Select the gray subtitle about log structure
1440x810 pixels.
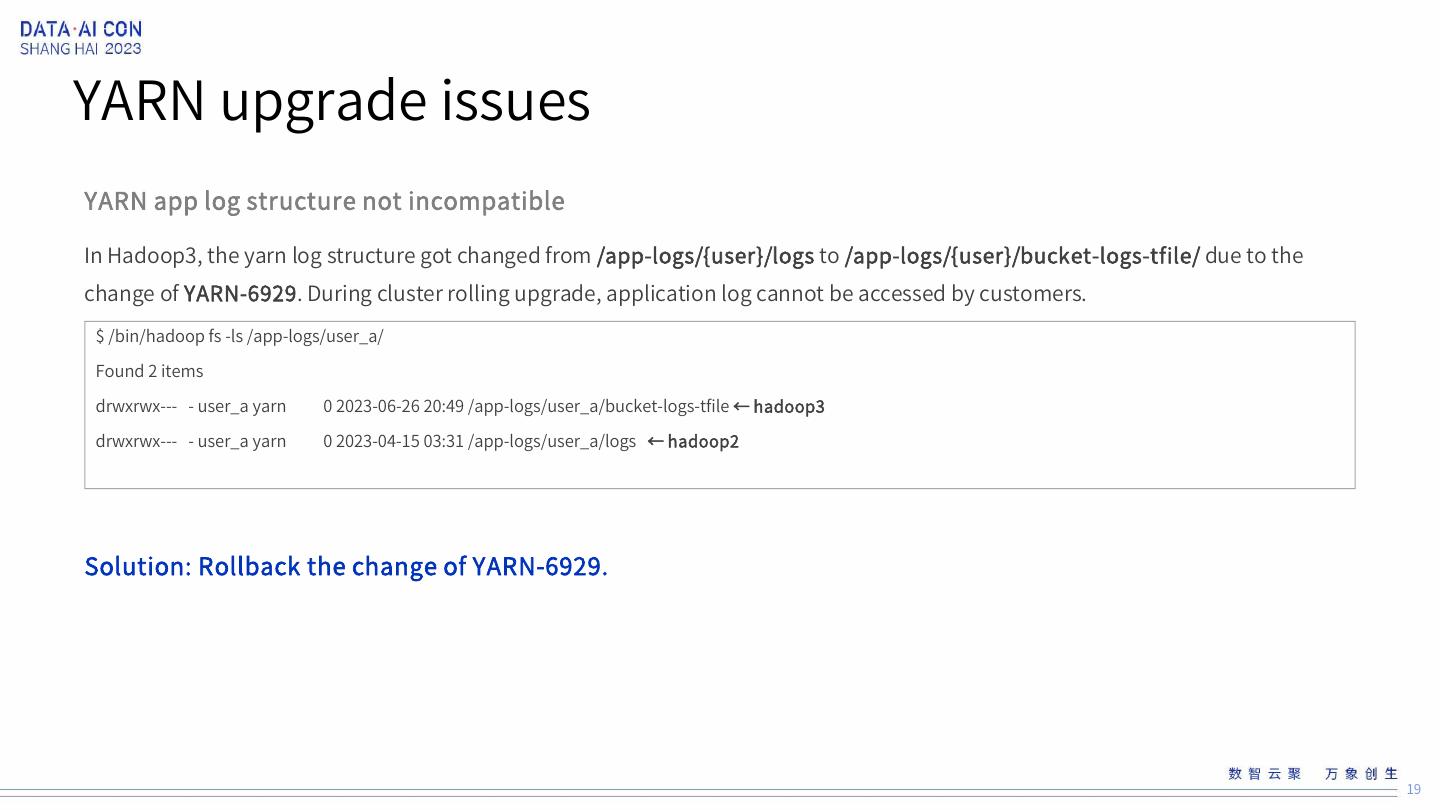pos(324,201)
